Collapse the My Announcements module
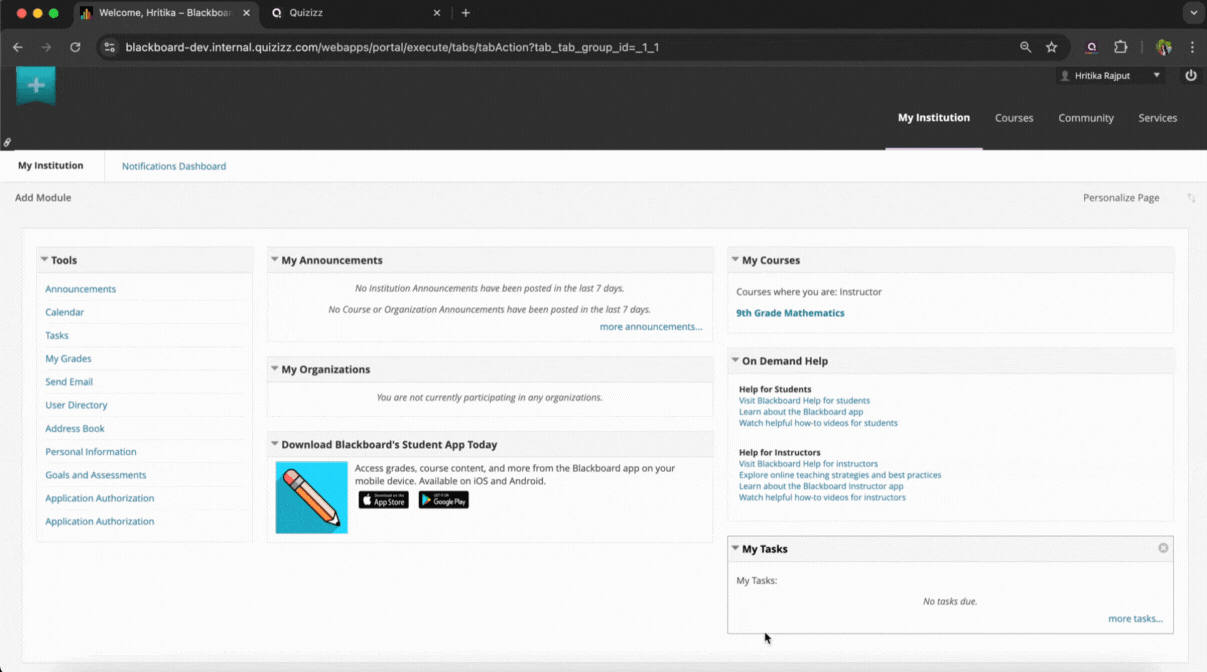1207x672 pixels. 274,260
